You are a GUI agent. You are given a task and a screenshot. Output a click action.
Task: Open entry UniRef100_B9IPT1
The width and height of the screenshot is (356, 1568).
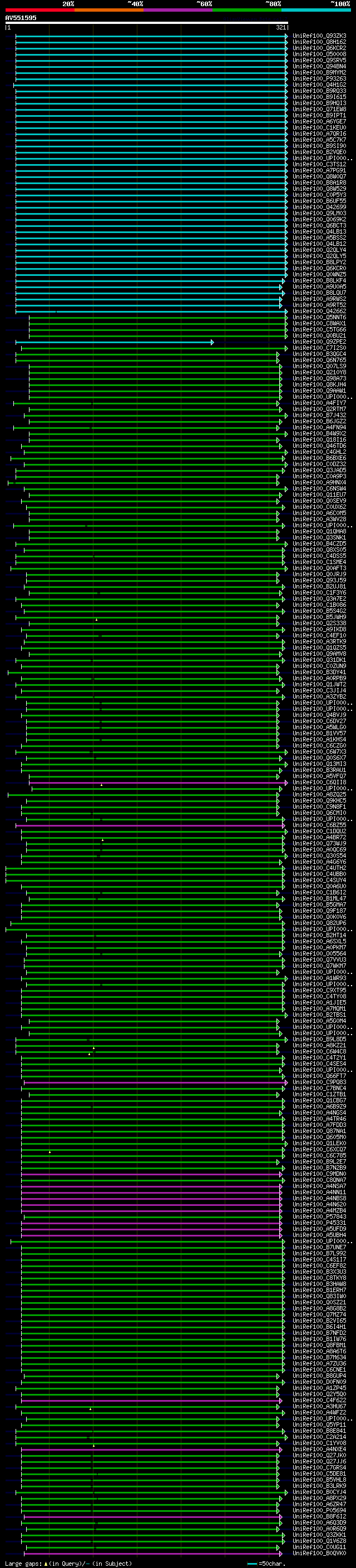point(319,116)
